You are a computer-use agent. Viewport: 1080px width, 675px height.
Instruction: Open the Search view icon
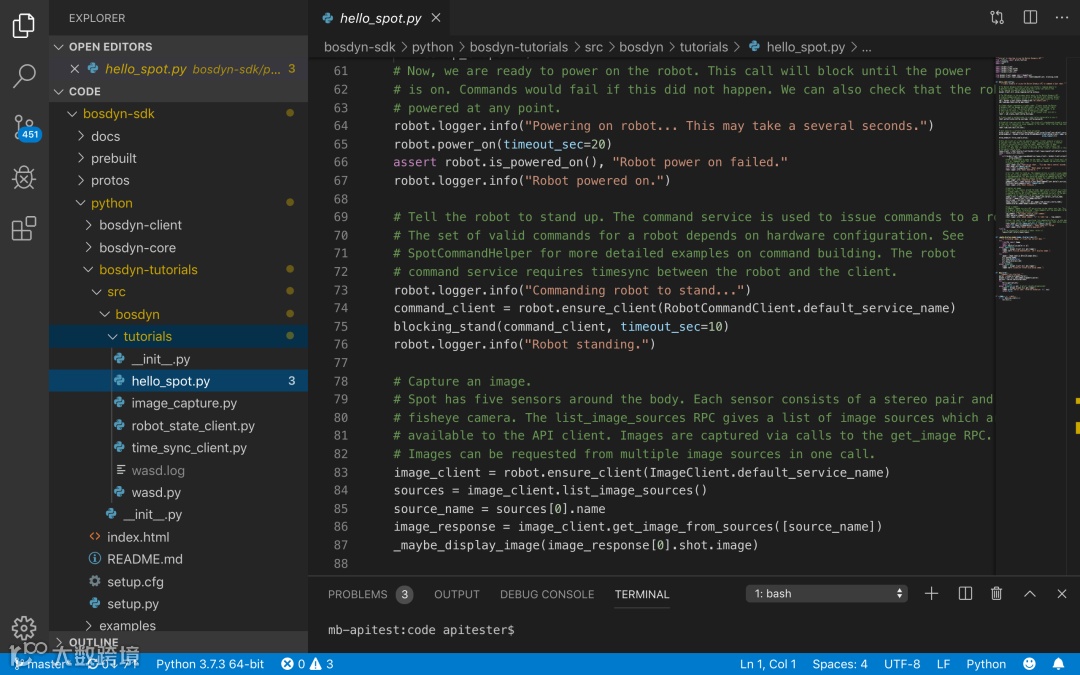coord(24,76)
